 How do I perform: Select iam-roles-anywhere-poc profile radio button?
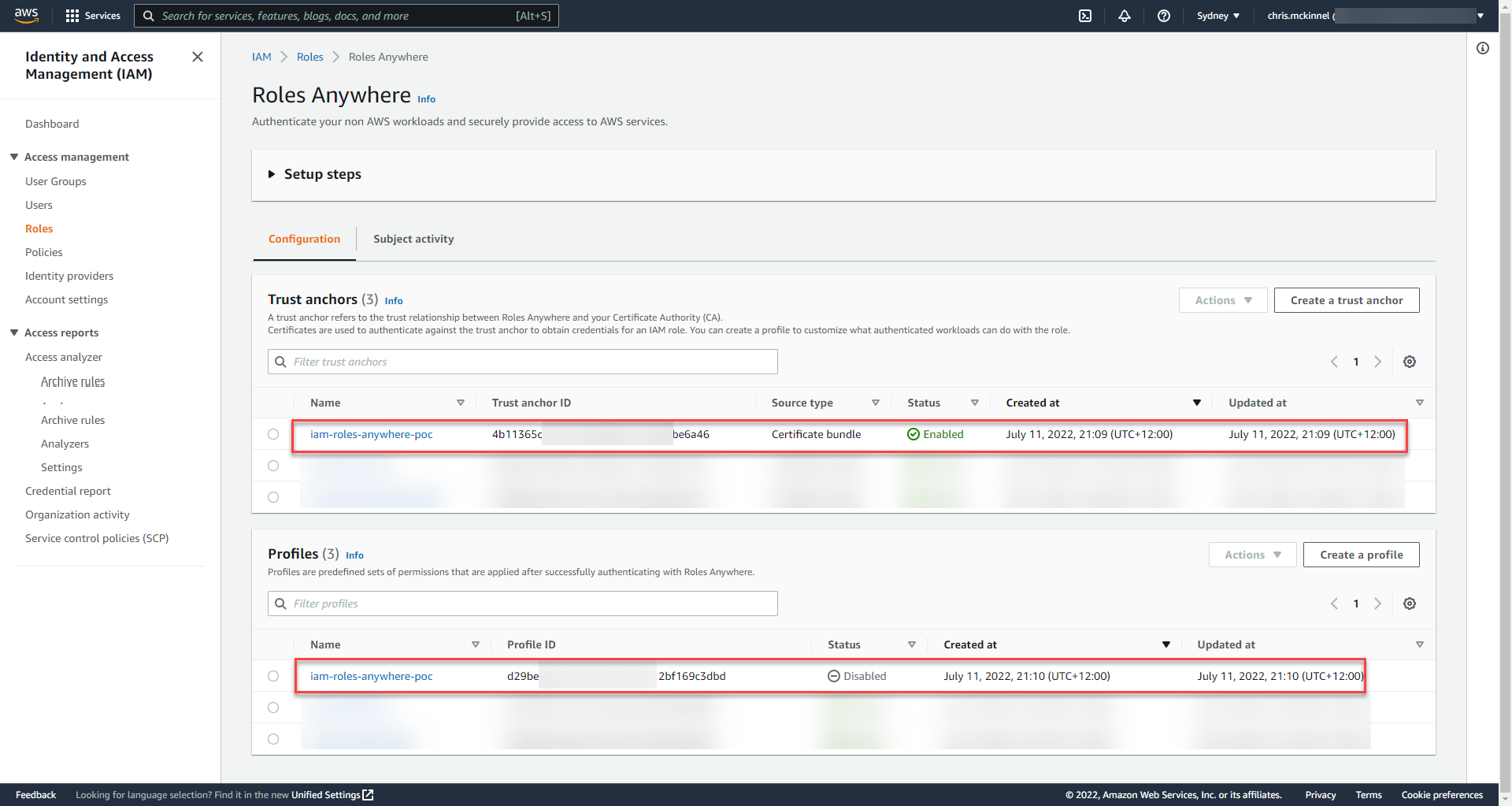tap(273, 676)
